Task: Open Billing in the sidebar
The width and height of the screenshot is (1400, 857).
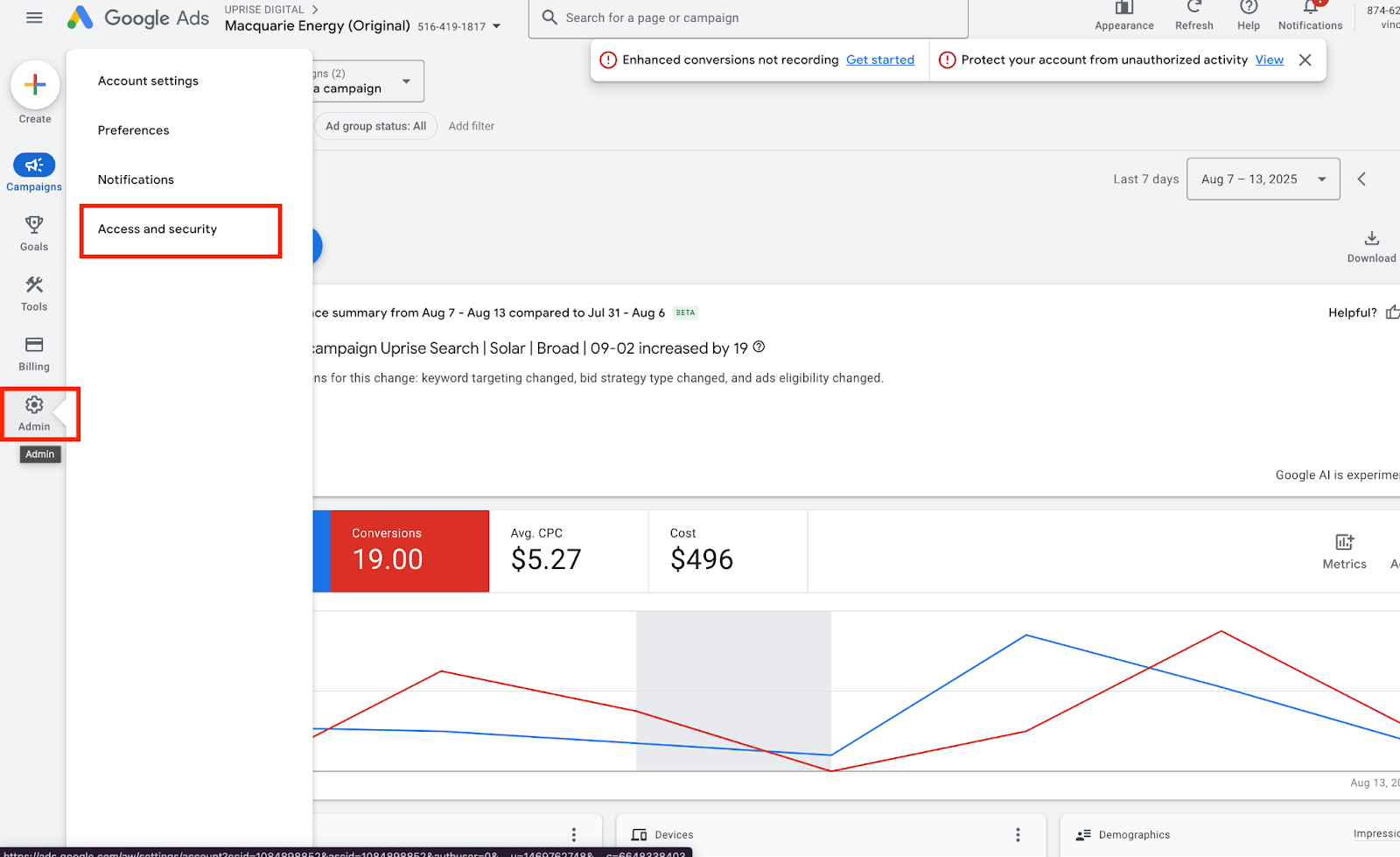Action: click(x=34, y=354)
